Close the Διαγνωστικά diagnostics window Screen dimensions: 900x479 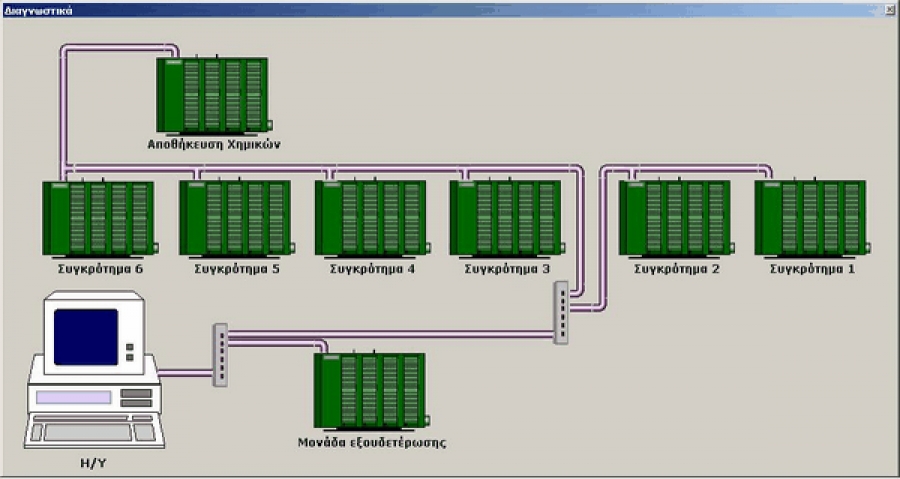(889, 8)
